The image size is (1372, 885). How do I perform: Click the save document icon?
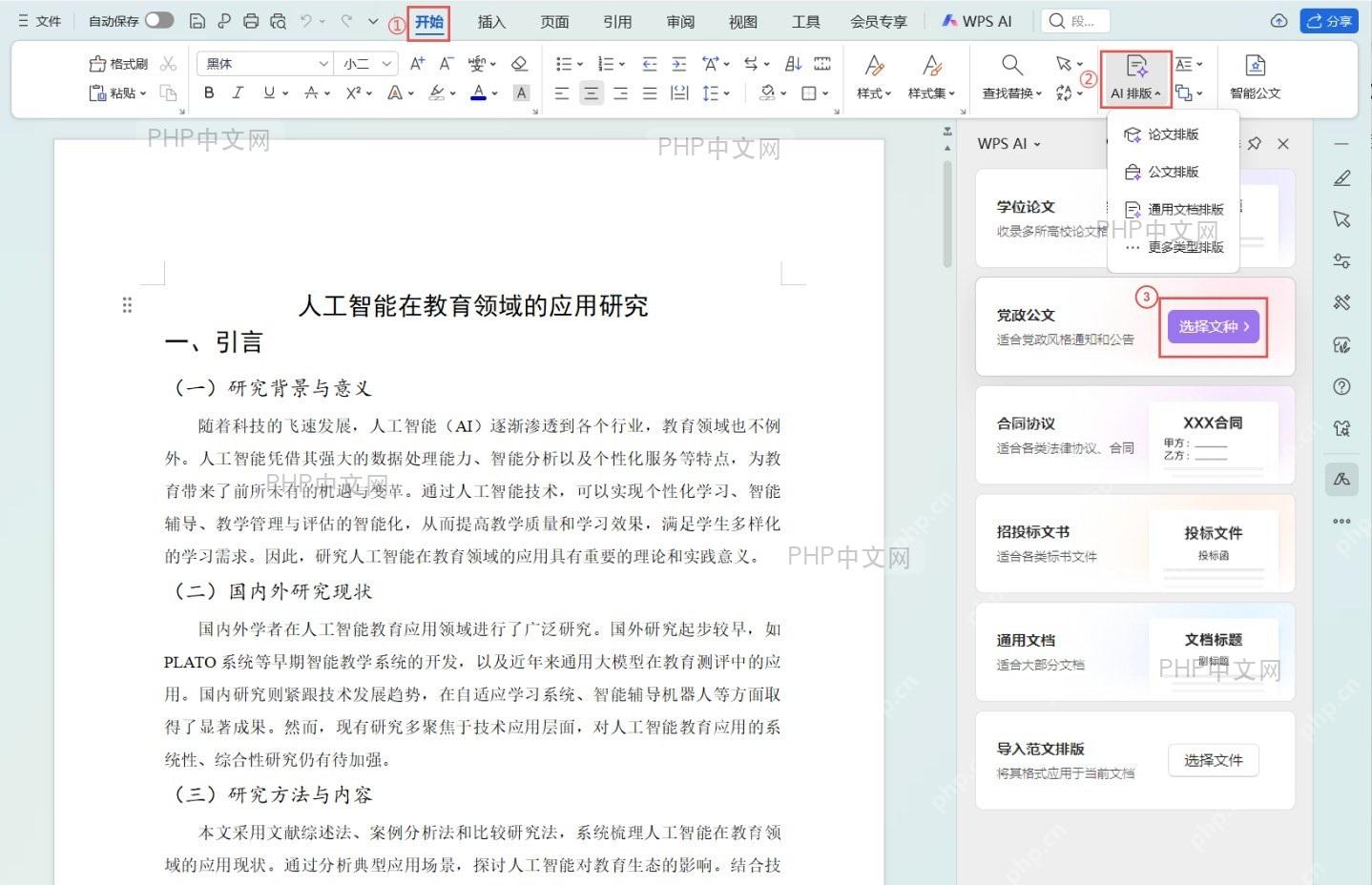pos(197,20)
